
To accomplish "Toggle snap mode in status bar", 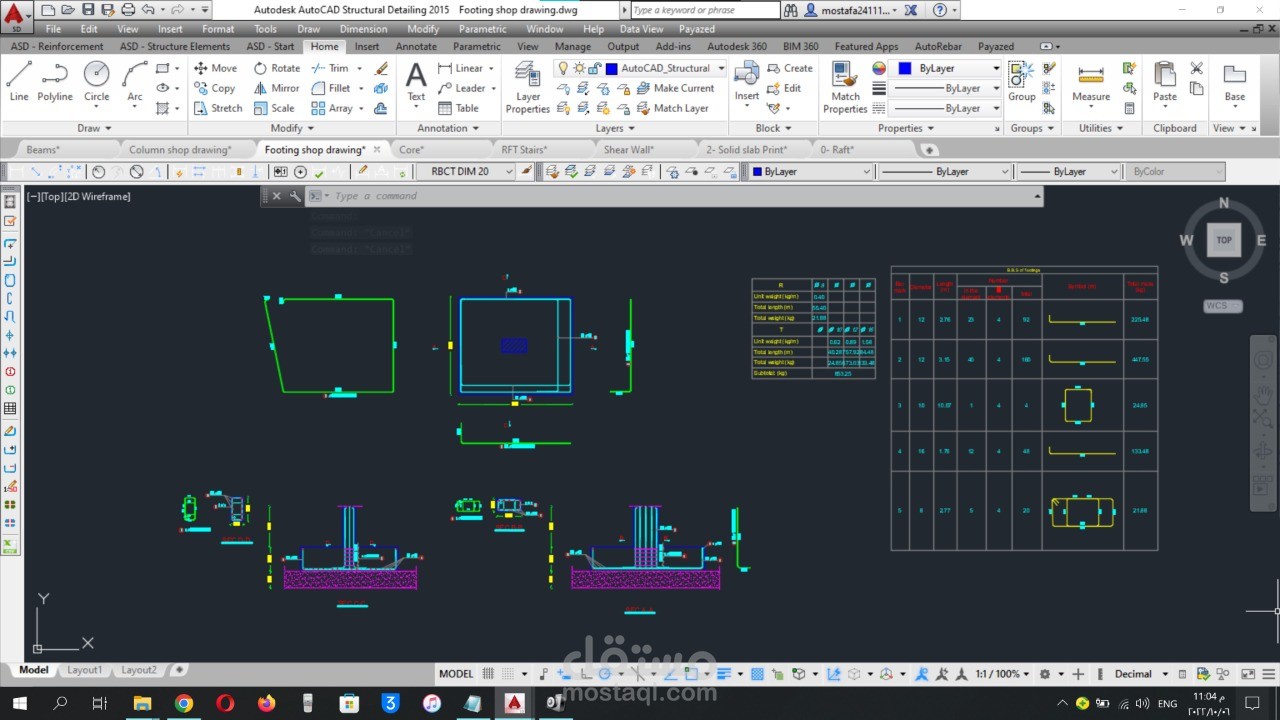I will coord(509,674).
